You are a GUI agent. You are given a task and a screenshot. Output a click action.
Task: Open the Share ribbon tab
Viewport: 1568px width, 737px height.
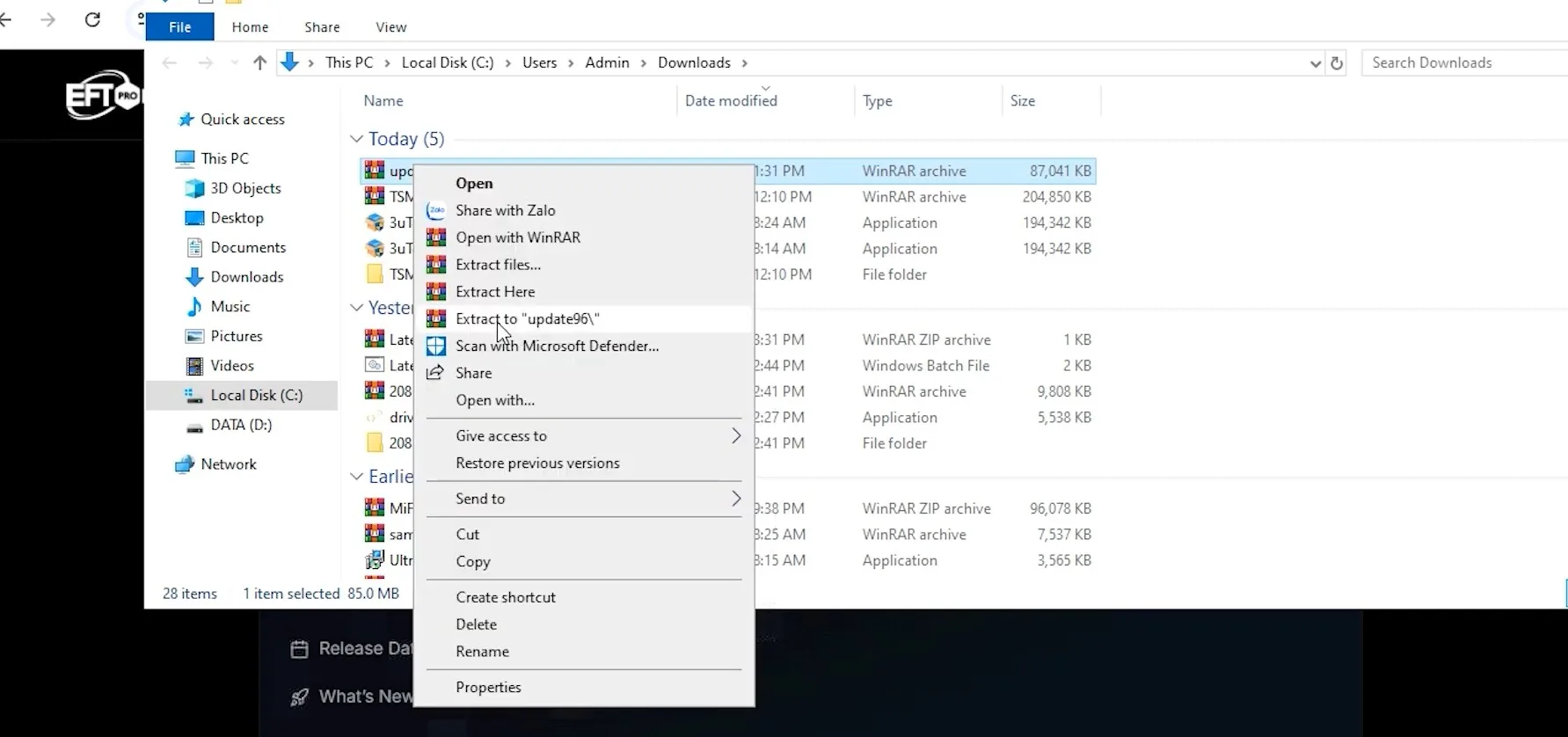(322, 27)
